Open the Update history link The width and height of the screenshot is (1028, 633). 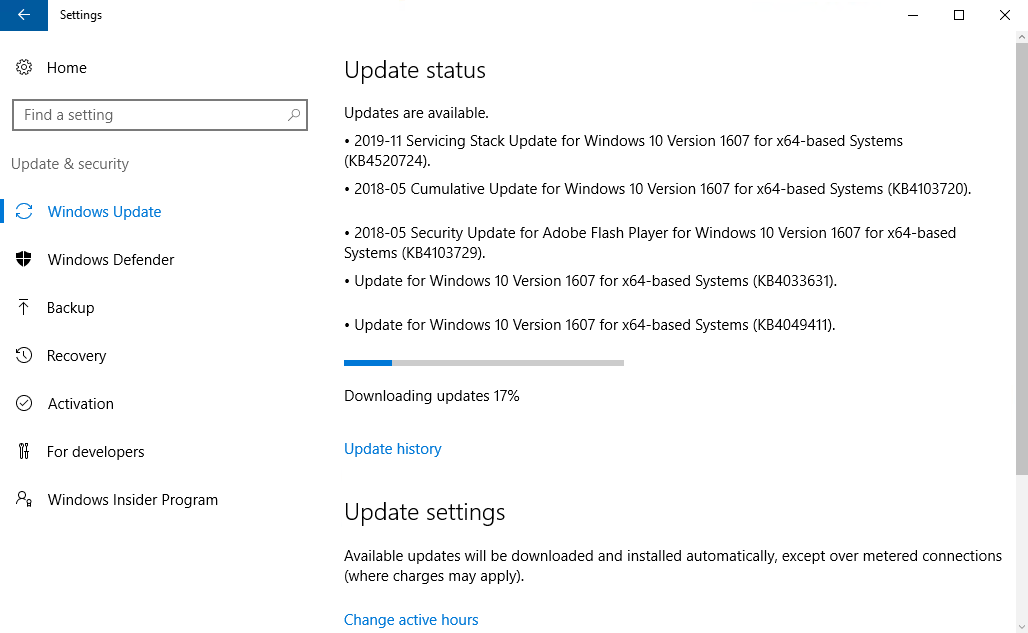393,449
